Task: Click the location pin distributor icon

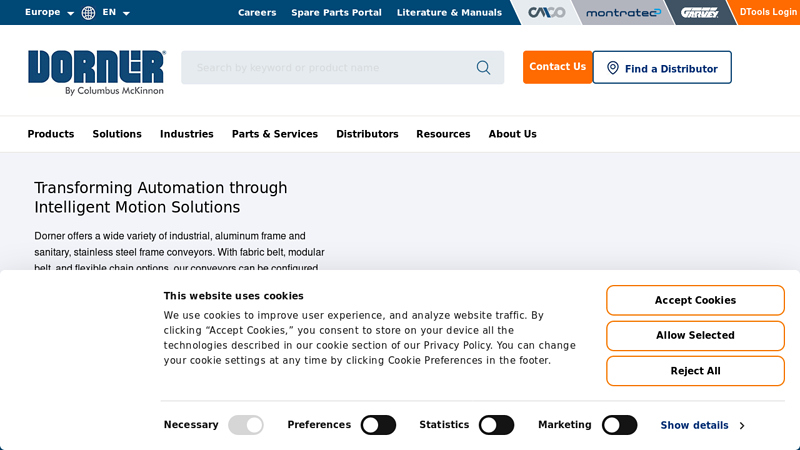Action: (612, 68)
